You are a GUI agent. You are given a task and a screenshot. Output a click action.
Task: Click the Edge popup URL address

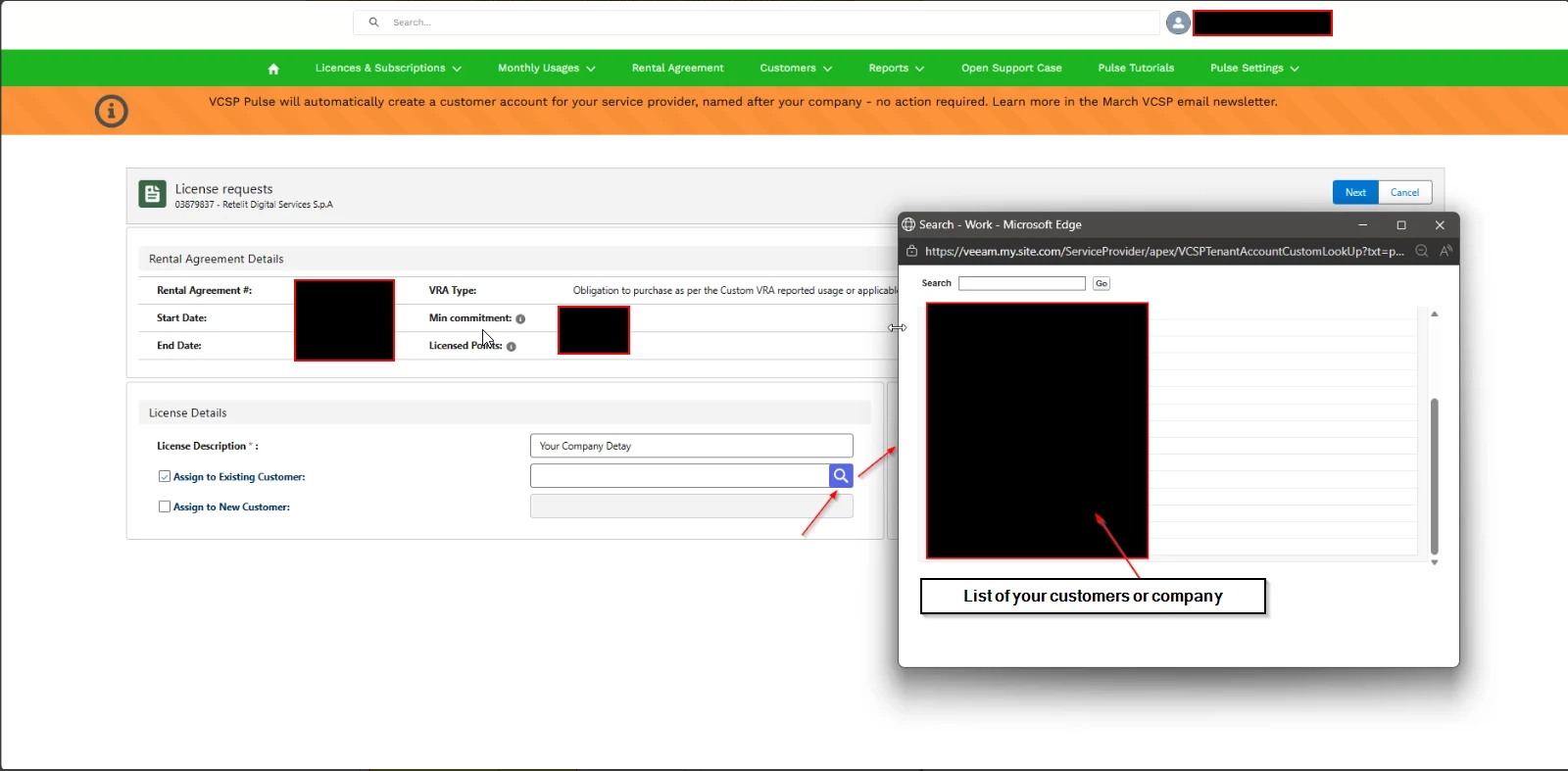[1164, 252]
